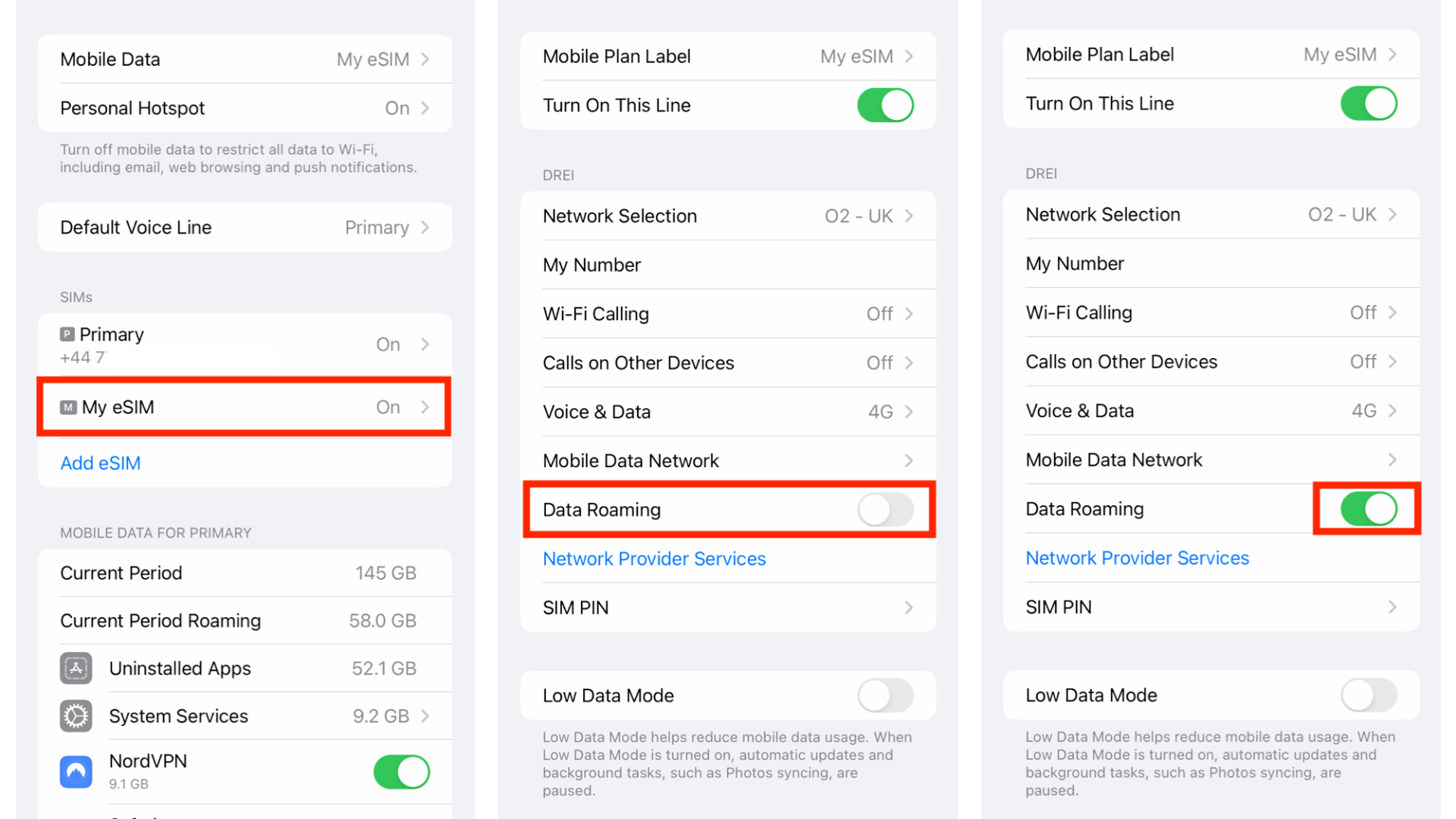The image size is (1456, 819).
Task: Expand Mobile Data chevron showing My eSIM
Action: pos(425,59)
